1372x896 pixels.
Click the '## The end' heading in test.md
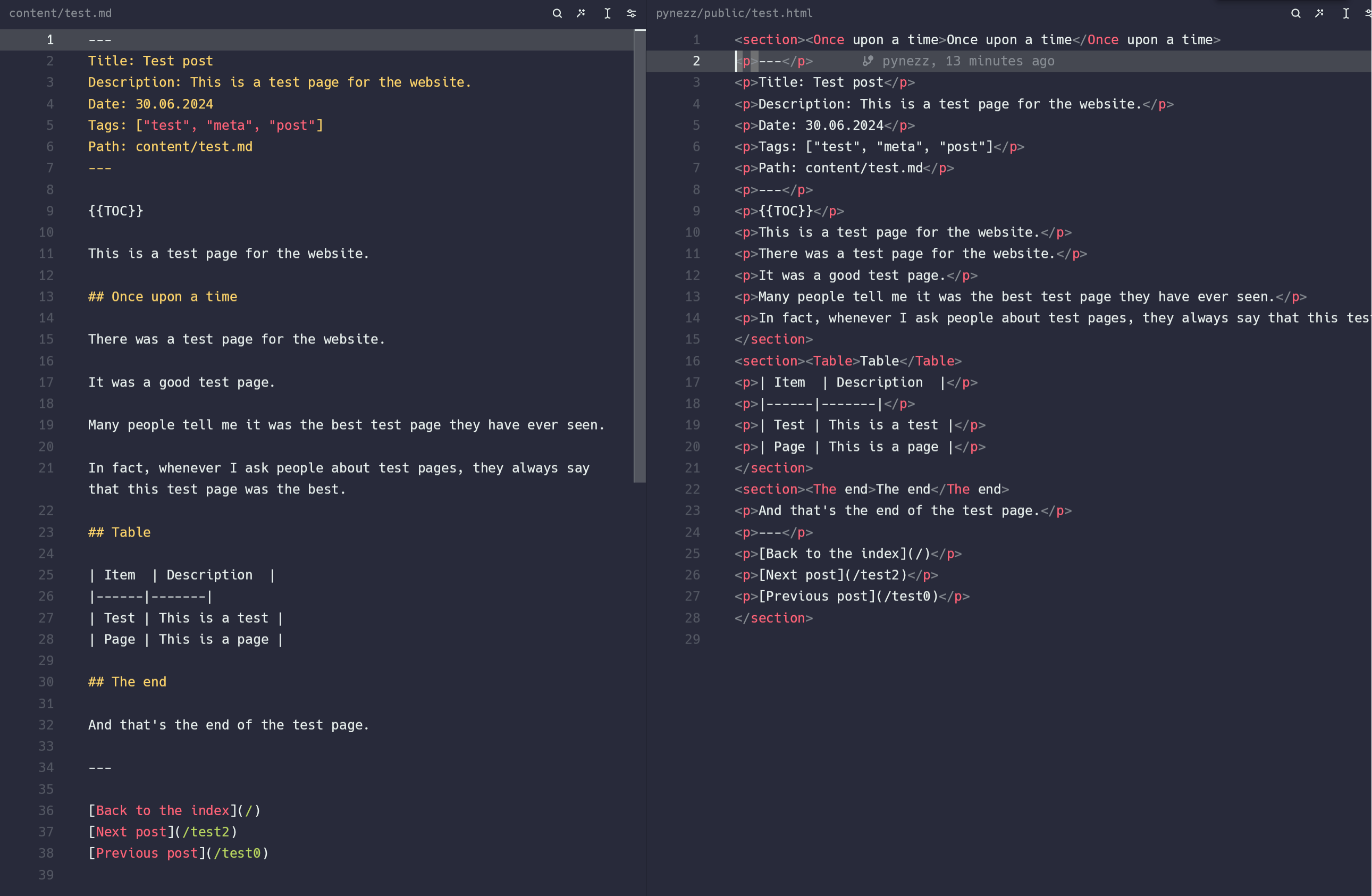click(x=127, y=682)
